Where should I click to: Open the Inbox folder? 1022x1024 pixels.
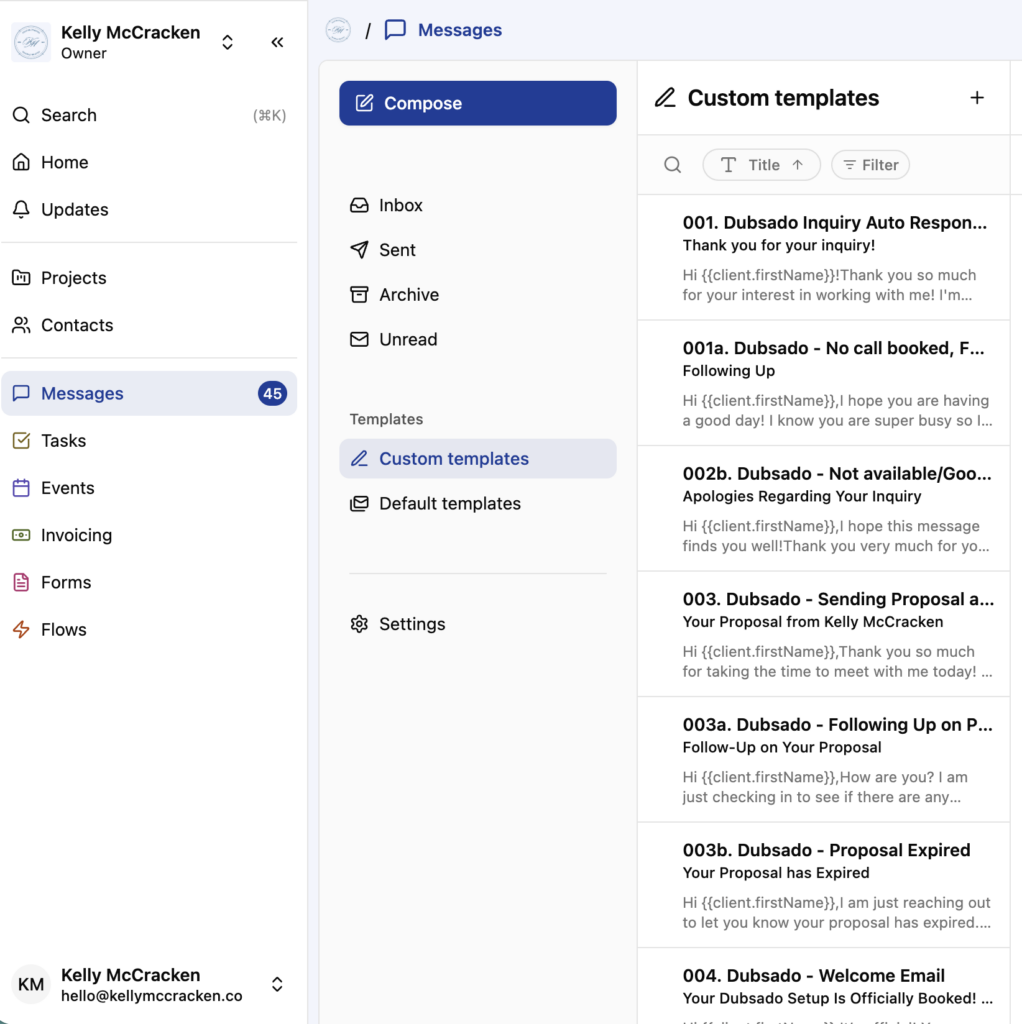400,205
